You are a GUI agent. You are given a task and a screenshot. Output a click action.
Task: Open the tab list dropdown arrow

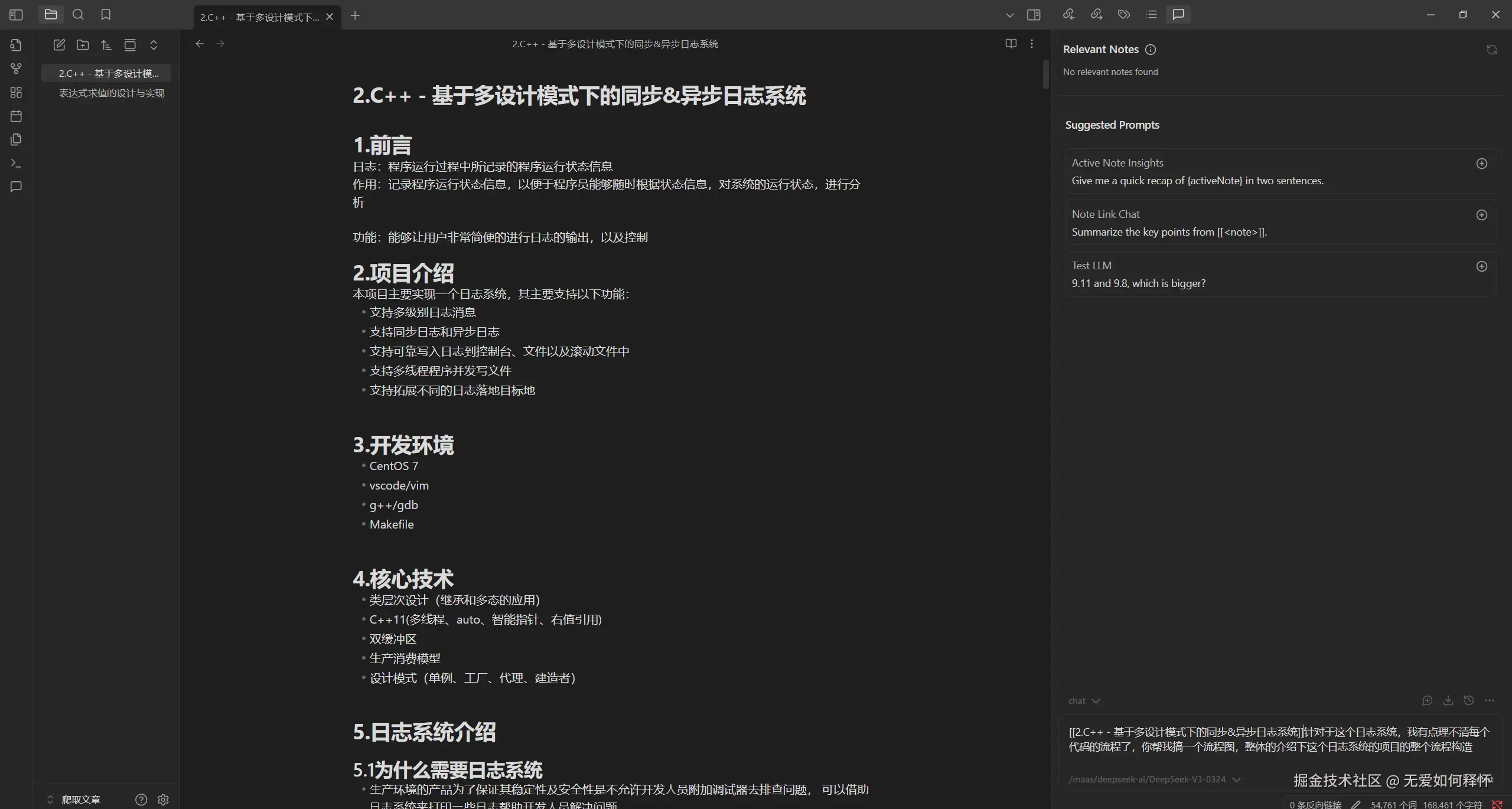click(x=1009, y=15)
